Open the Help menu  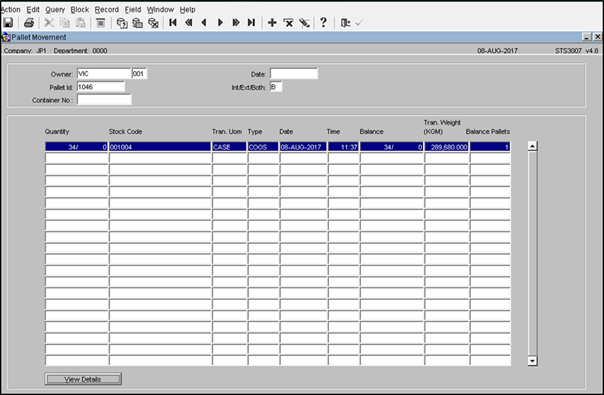(x=188, y=9)
